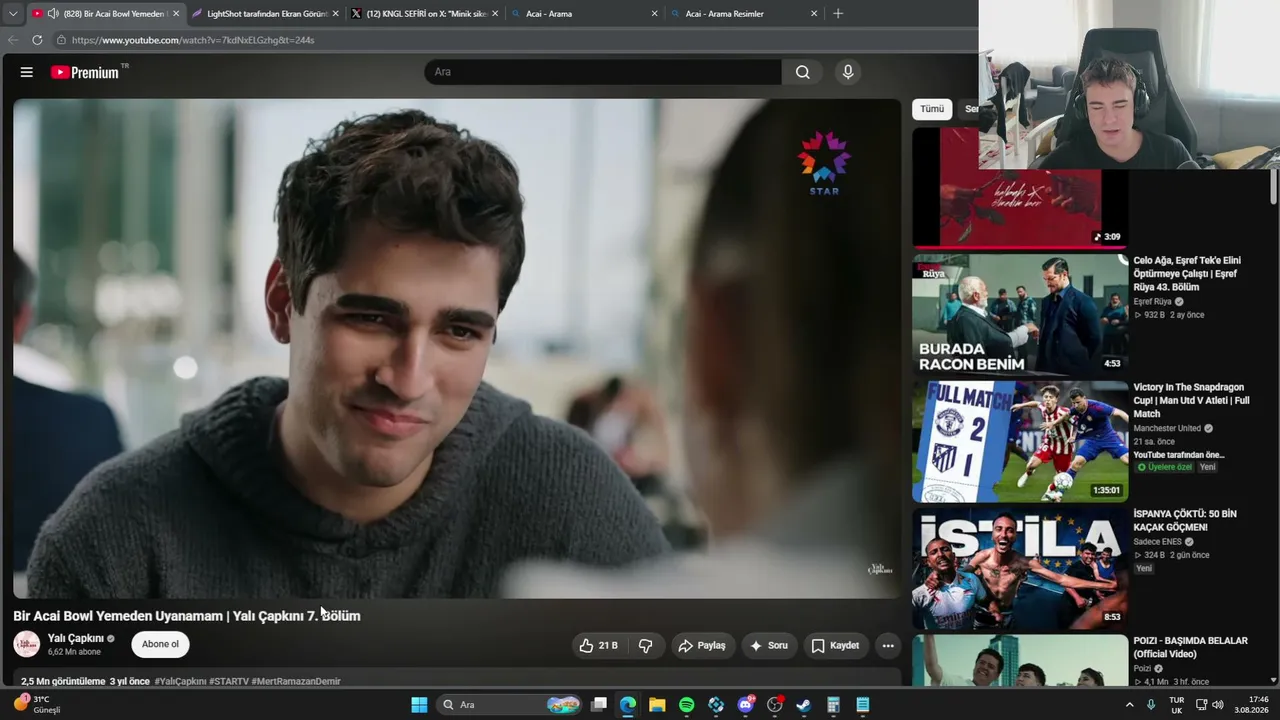This screenshot has height=720, width=1280.
Task: Select the Tümü filter chip
Action: 932,109
